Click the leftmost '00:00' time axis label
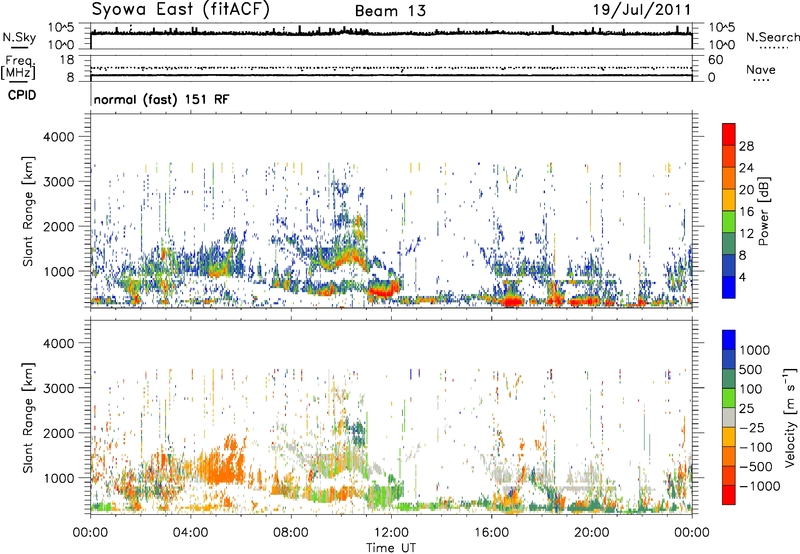800x554 pixels. pos(90,533)
